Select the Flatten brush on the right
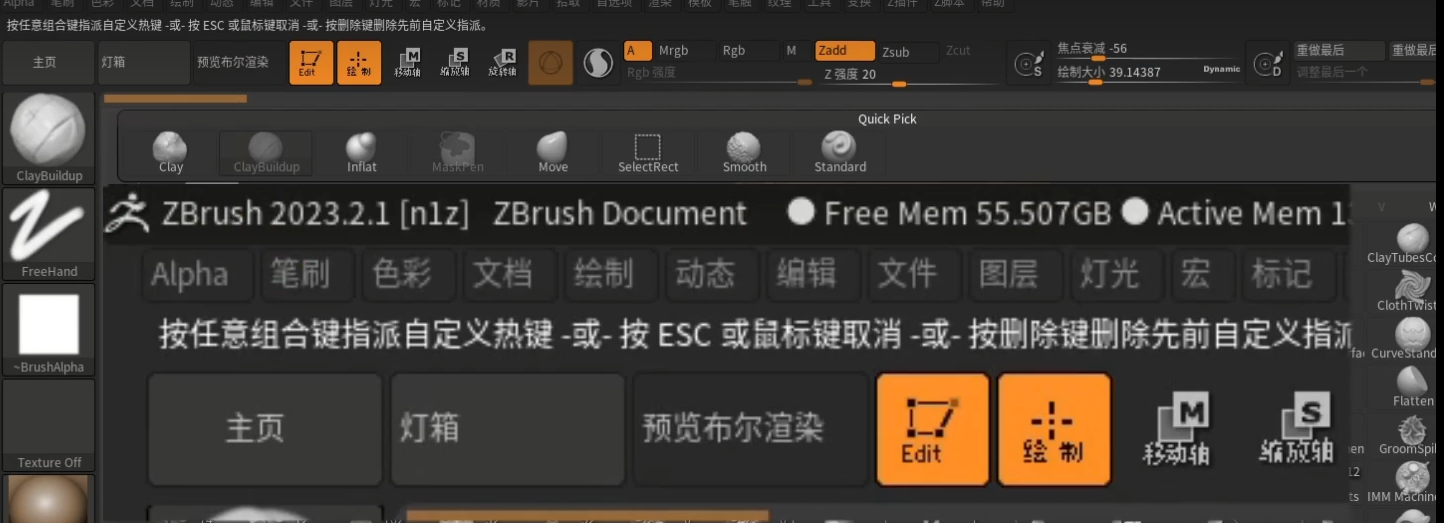 coord(1412,387)
